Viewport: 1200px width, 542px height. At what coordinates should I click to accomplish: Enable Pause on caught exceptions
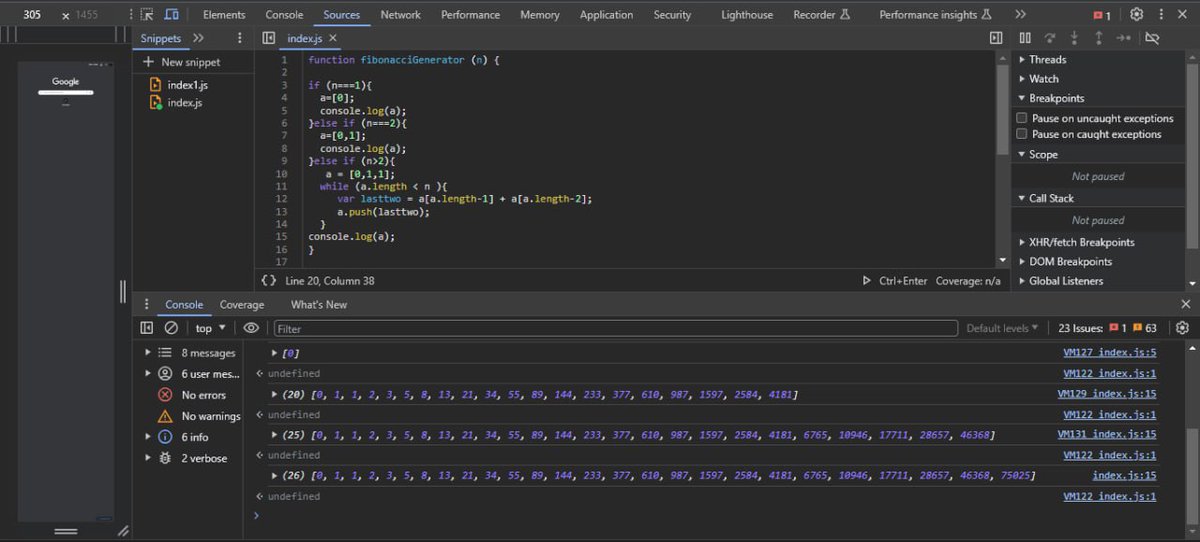(1022, 134)
